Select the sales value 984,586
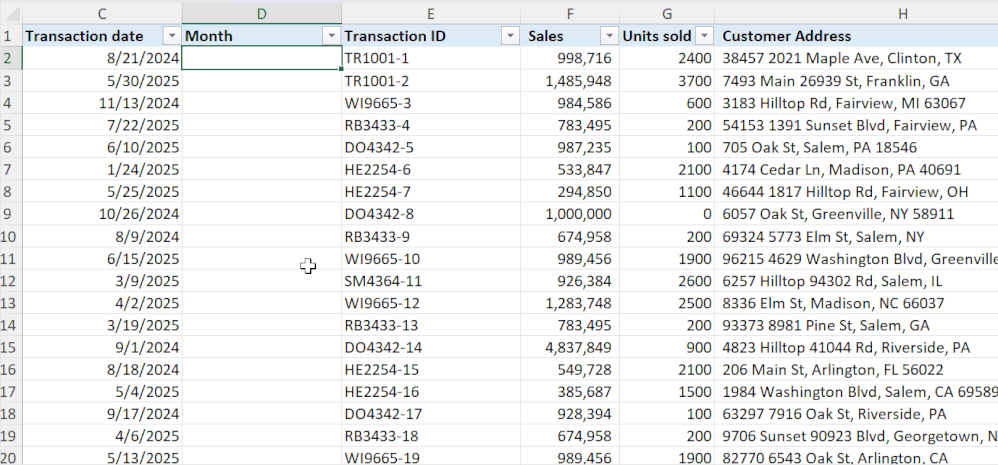This screenshot has width=998, height=465. [x=570, y=103]
